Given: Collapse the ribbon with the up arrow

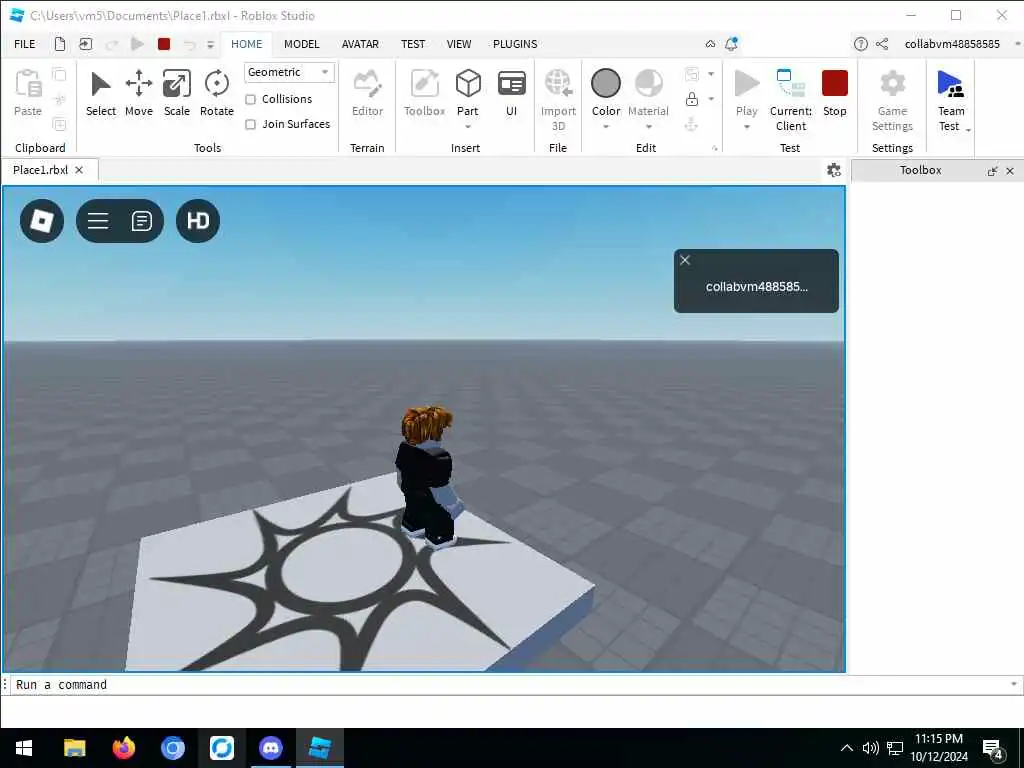Looking at the screenshot, I should click(710, 44).
